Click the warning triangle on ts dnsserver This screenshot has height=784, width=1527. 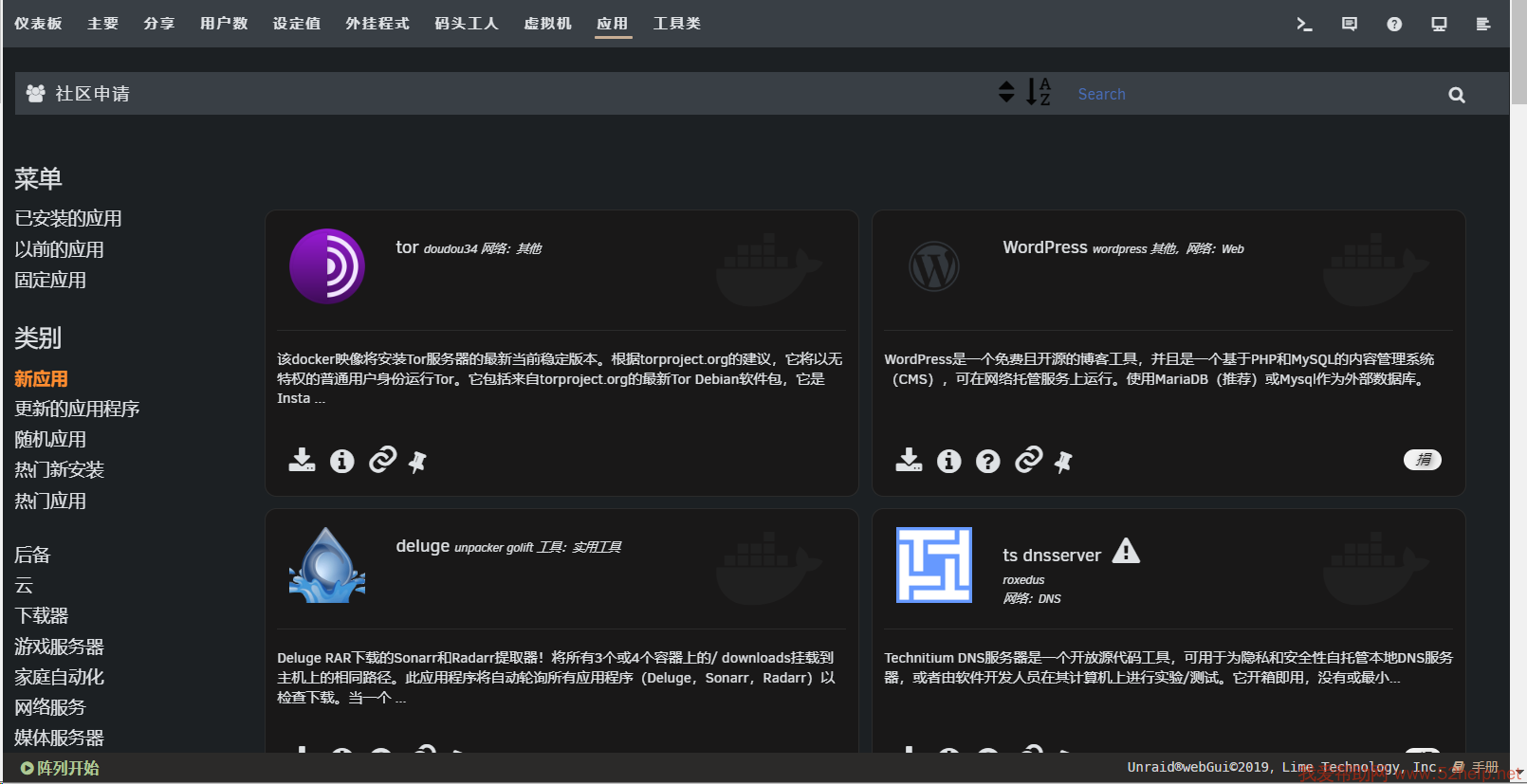point(1126,551)
